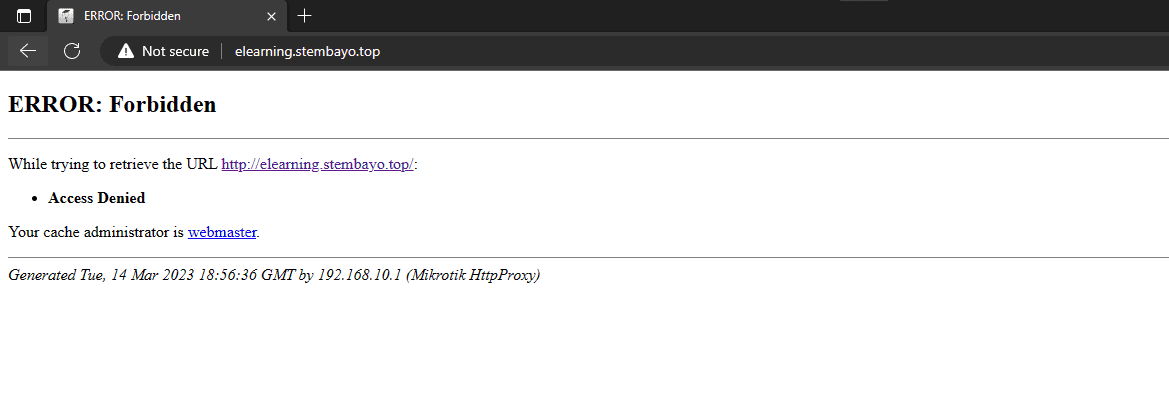This screenshot has width=1169, height=394.
Task: Reload the page with refresh icon
Action: pos(72,51)
